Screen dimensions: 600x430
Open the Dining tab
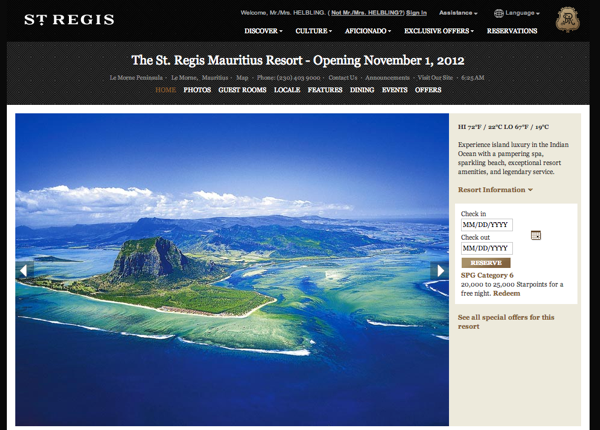(x=362, y=90)
